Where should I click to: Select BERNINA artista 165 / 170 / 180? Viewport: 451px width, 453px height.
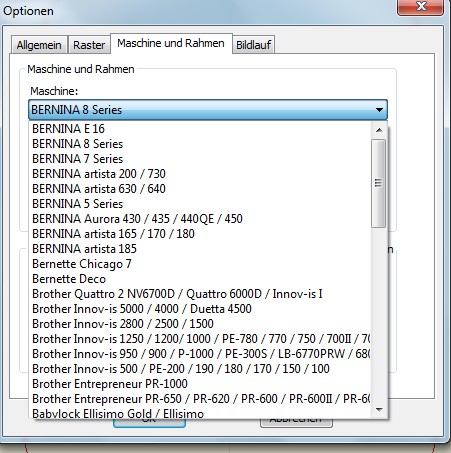click(x=201, y=234)
